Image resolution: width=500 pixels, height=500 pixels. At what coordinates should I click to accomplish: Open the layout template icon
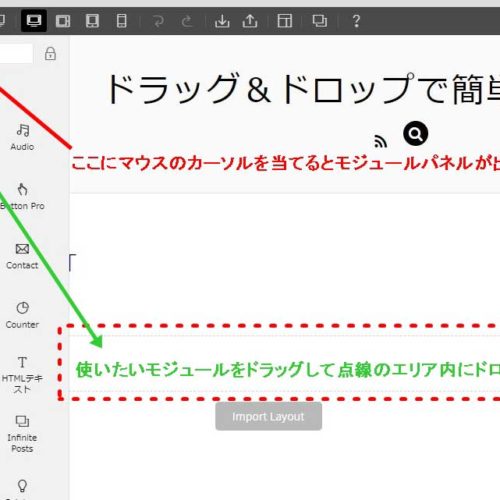[285, 21]
